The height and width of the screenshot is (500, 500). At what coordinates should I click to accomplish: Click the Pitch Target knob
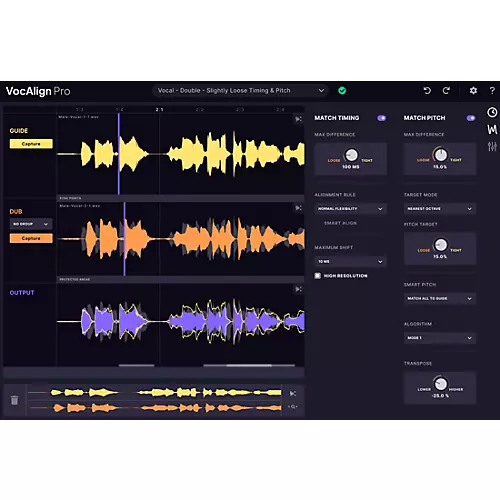440,245
